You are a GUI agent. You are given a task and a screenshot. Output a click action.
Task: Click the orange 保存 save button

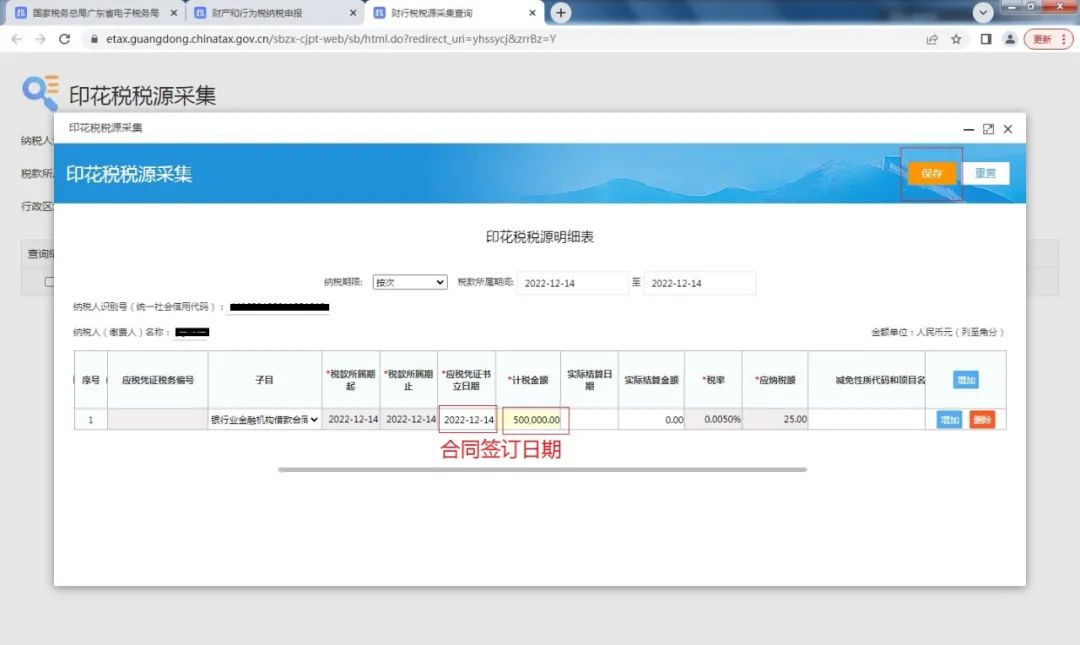(931, 174)
